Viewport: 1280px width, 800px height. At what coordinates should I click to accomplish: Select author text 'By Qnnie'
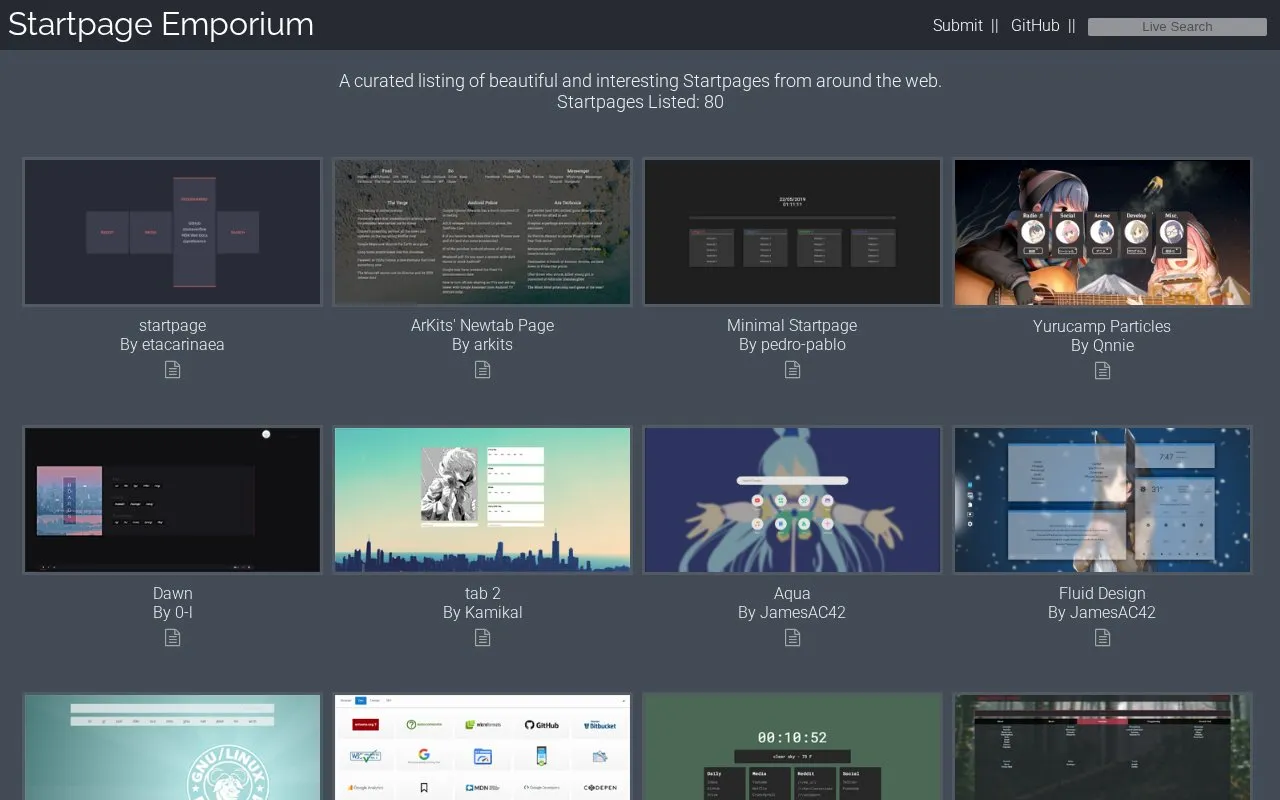(x=1102, y=345)
